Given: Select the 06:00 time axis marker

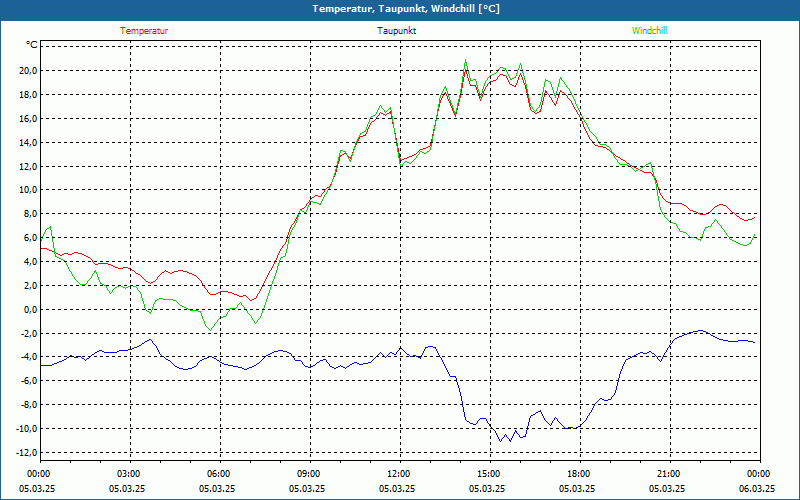Looking at the screenshot, I should tap(219, 473).
